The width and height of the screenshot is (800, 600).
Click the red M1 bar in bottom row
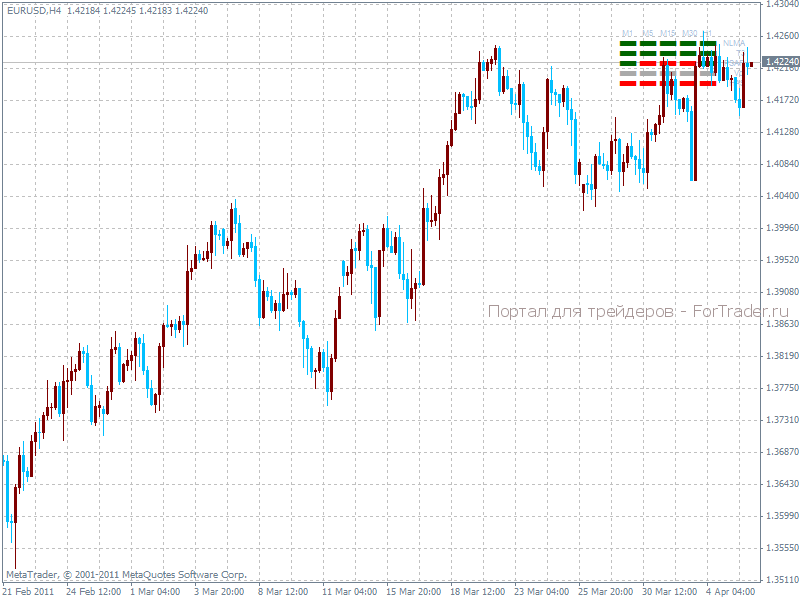pos(628,83)
